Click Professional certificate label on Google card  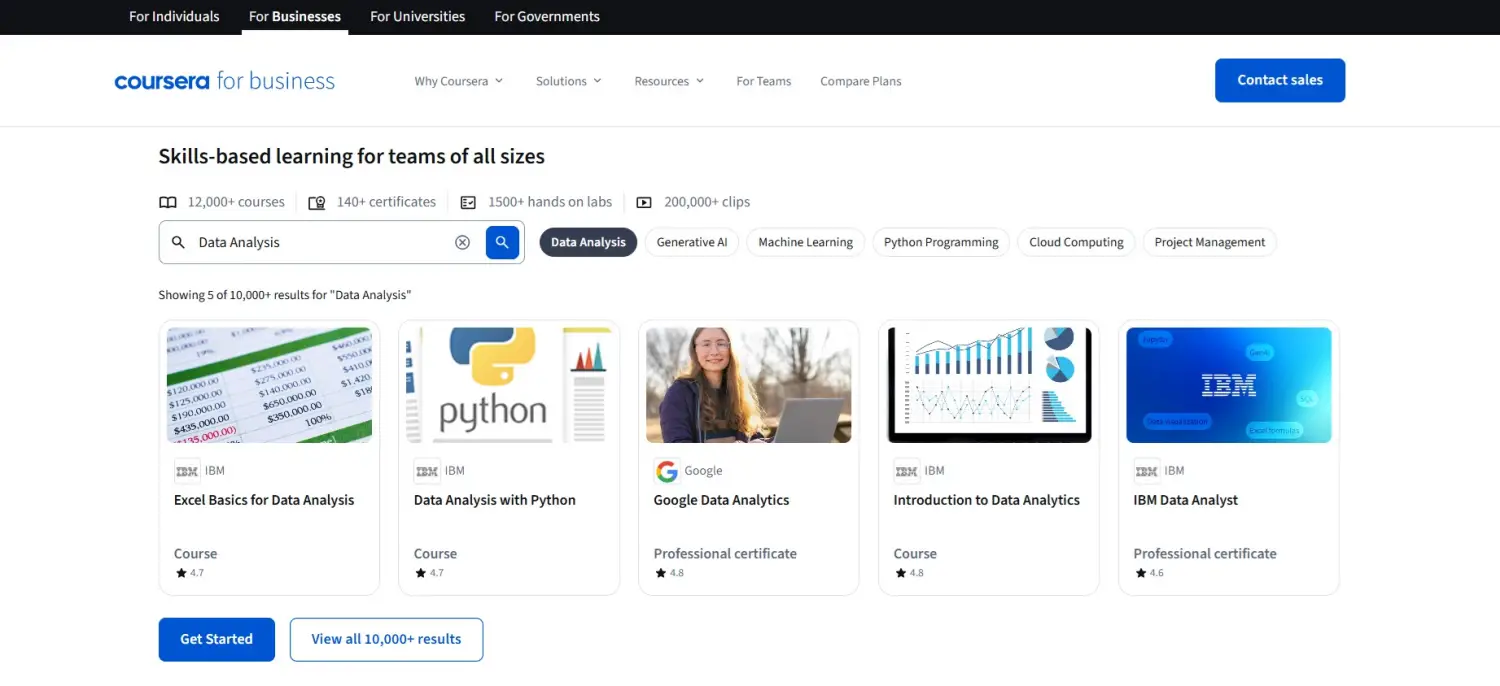(x=725, y=553)
